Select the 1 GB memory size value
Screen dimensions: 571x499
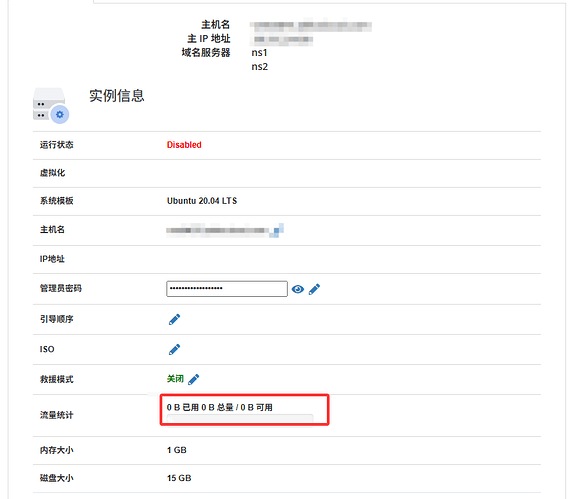point(177,450)
